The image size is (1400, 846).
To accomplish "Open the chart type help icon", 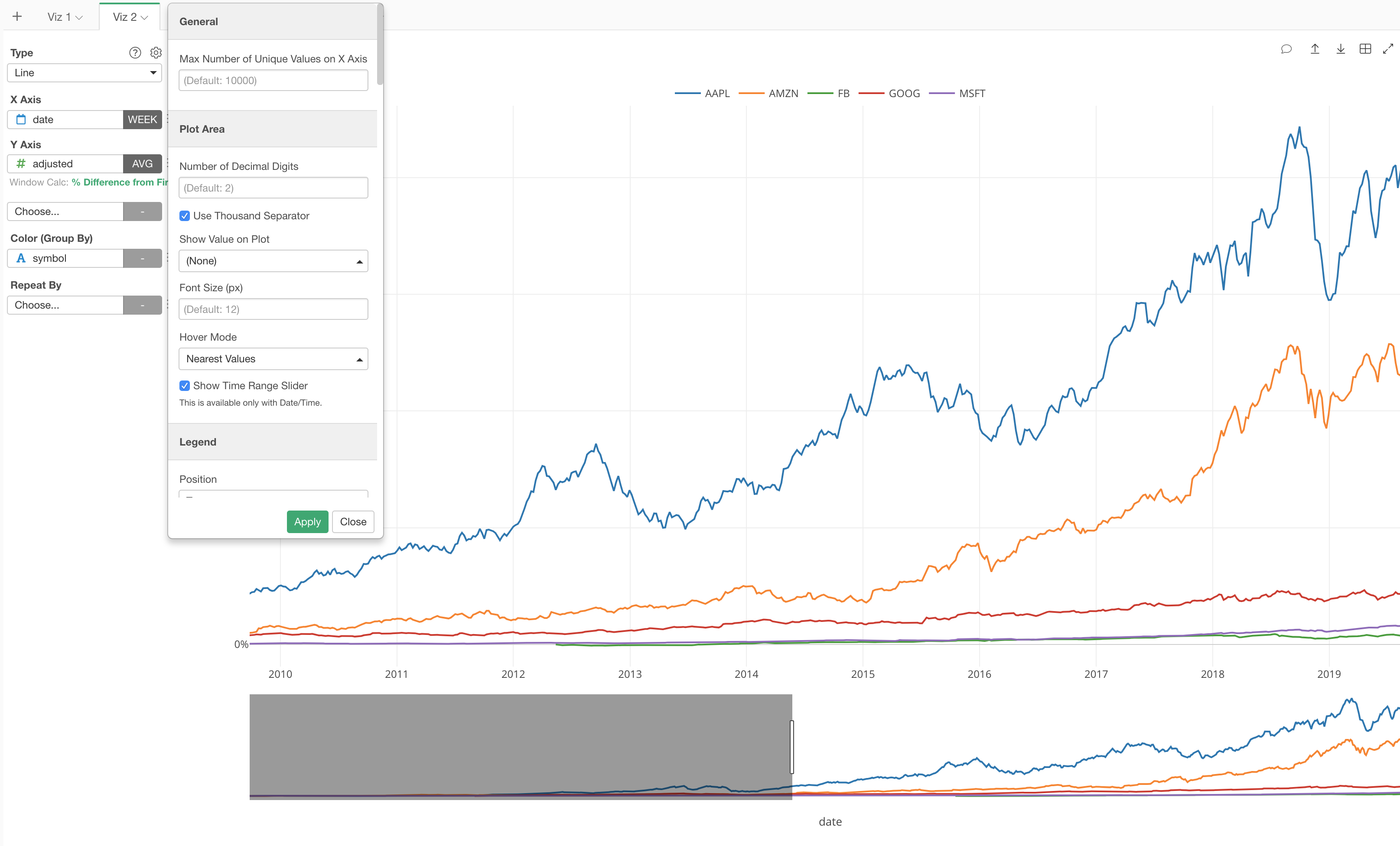I will pyautogui.click(x=135, y=53).
